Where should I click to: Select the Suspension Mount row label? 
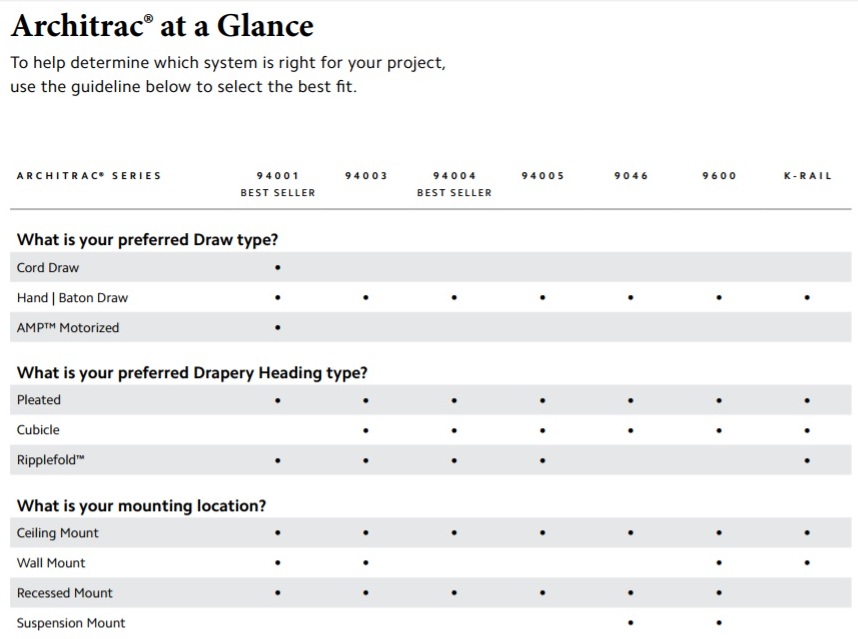pos(71,623)
